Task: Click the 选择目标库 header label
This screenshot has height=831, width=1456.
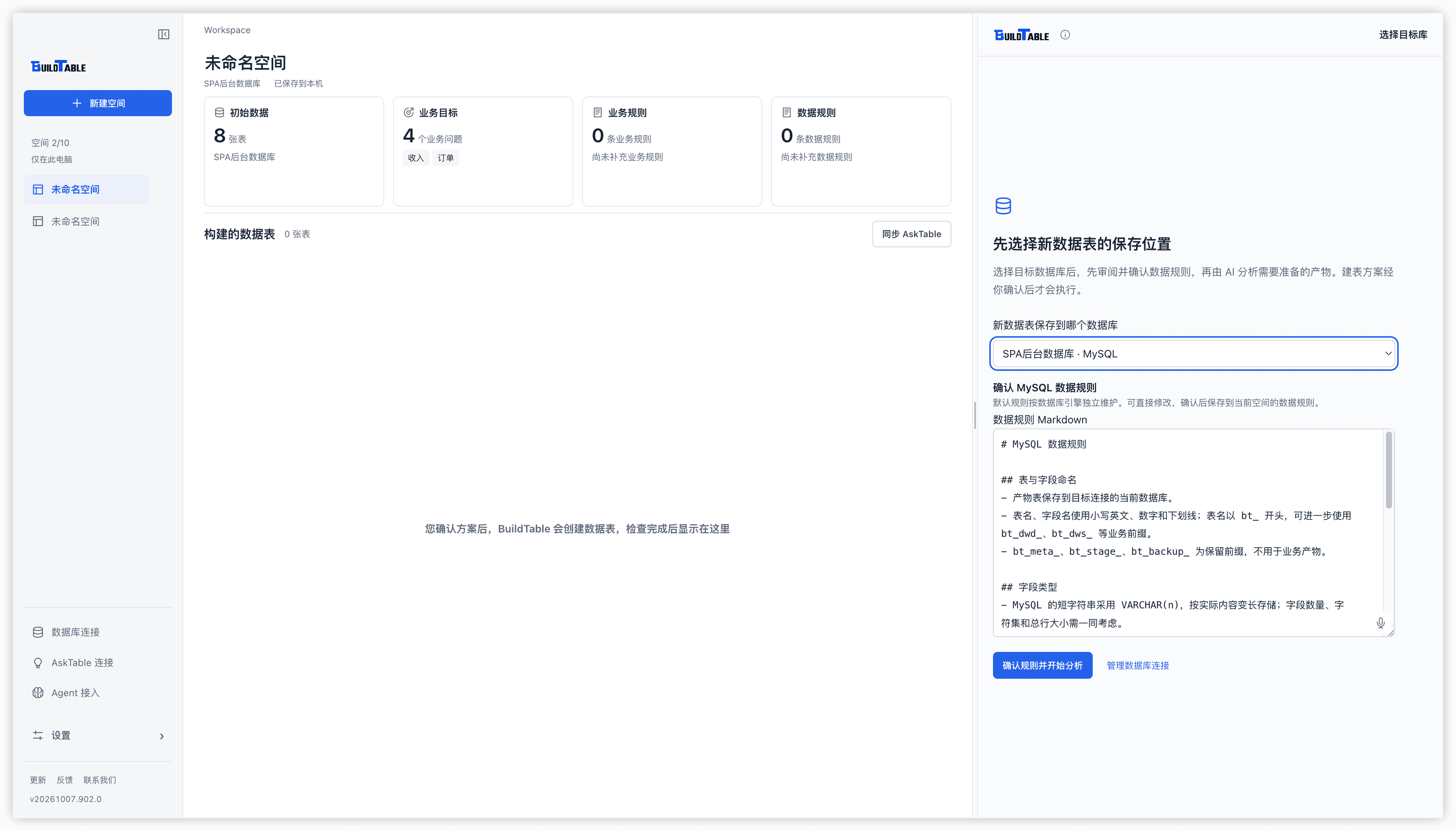Action: click(1403, 35)
